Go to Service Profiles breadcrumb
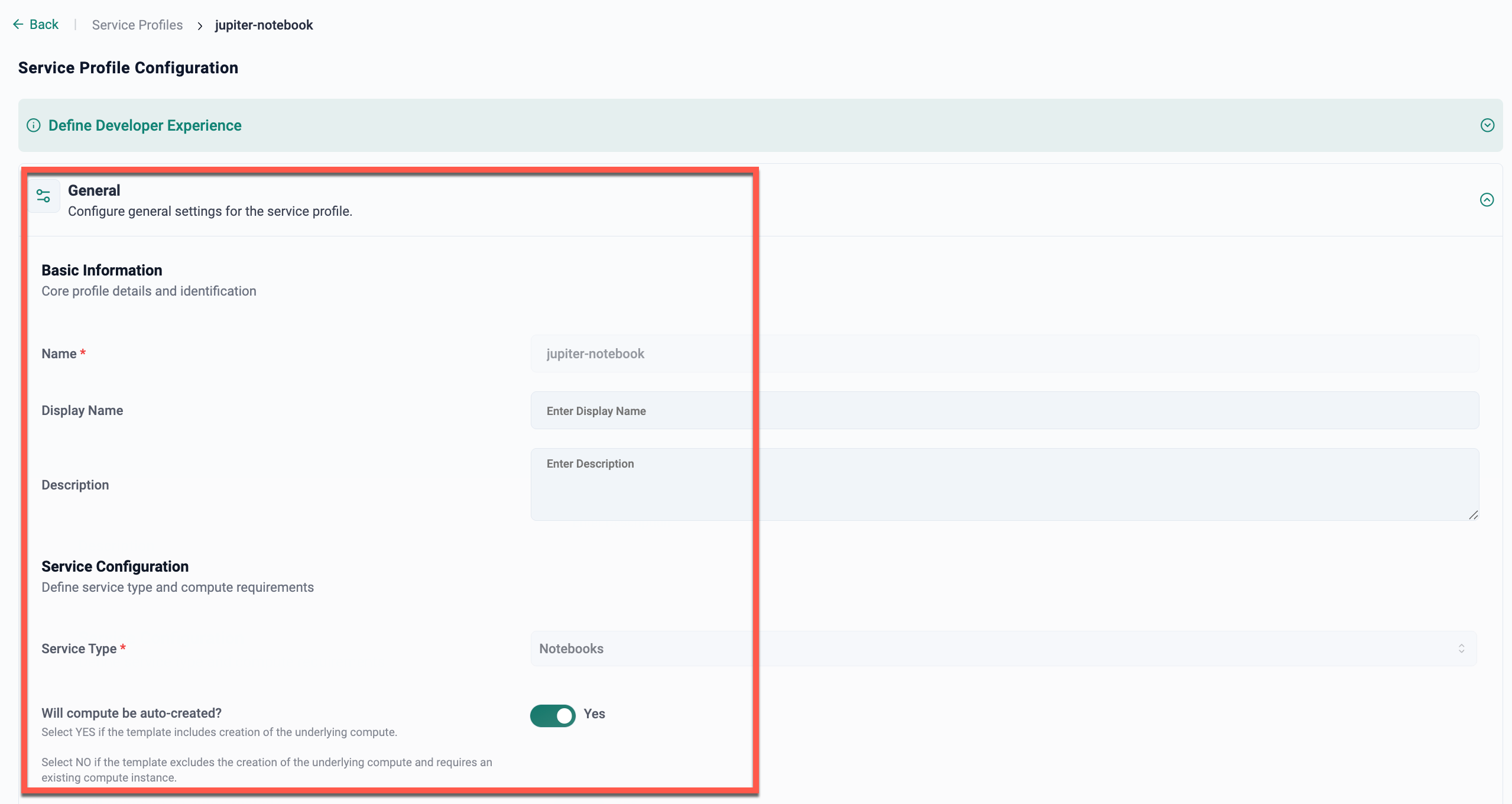This screenshot has width=1512, height=804. [137, 25]
